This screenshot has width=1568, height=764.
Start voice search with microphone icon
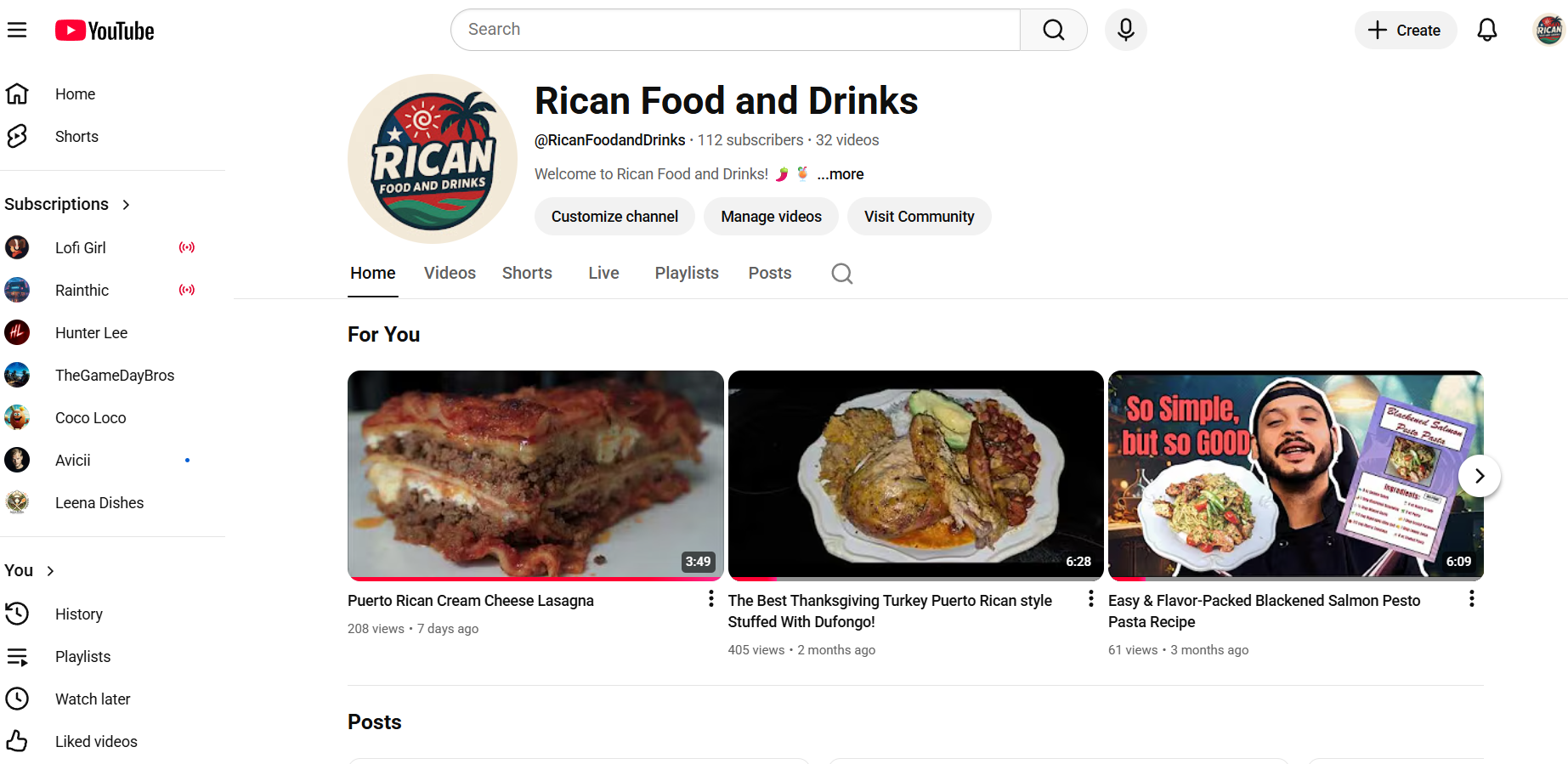pyautogui.click(x=1126, y=30)
